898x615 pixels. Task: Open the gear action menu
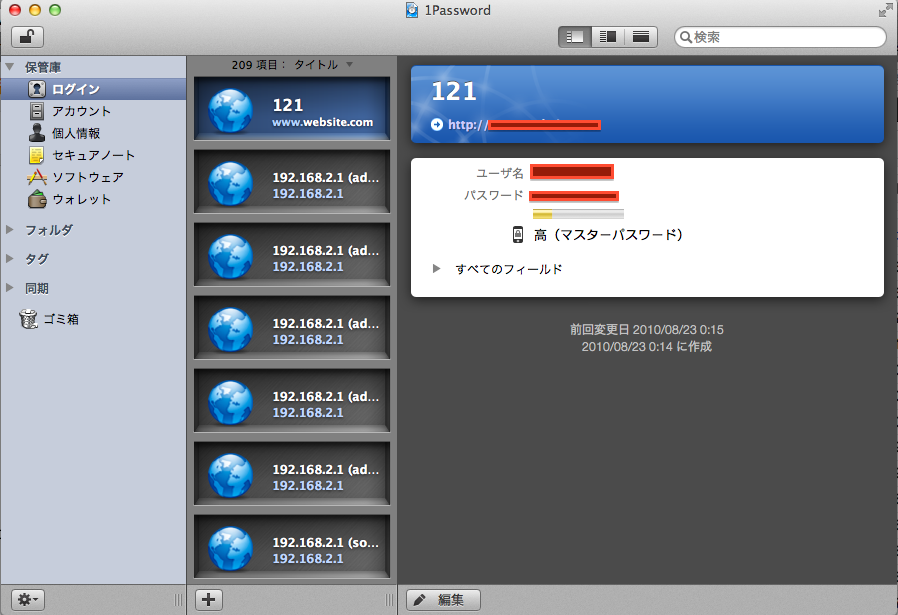point(27,600)
